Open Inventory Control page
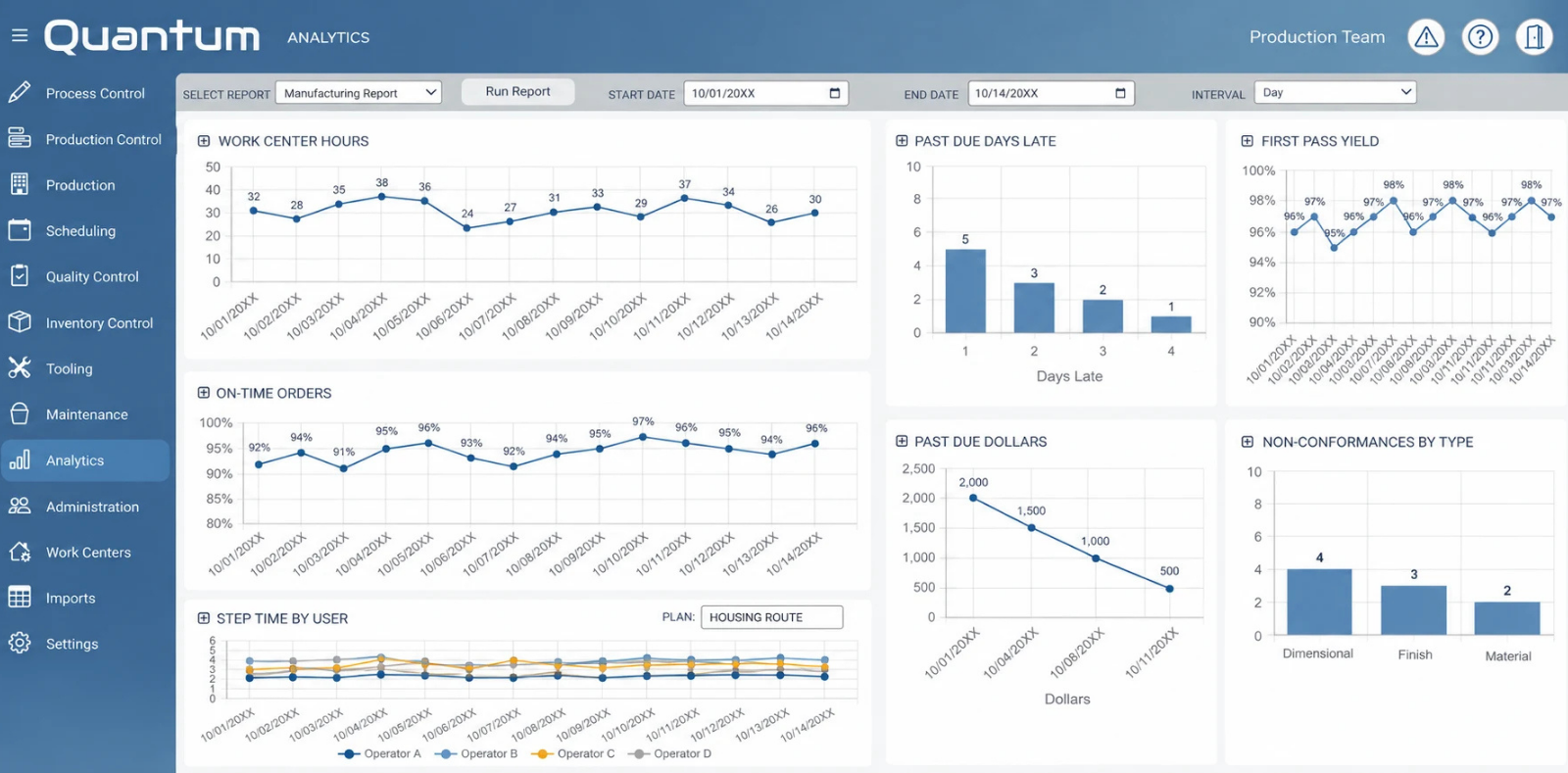The image size is (1568, 773). pyautogui.click(x=99, y=323)
